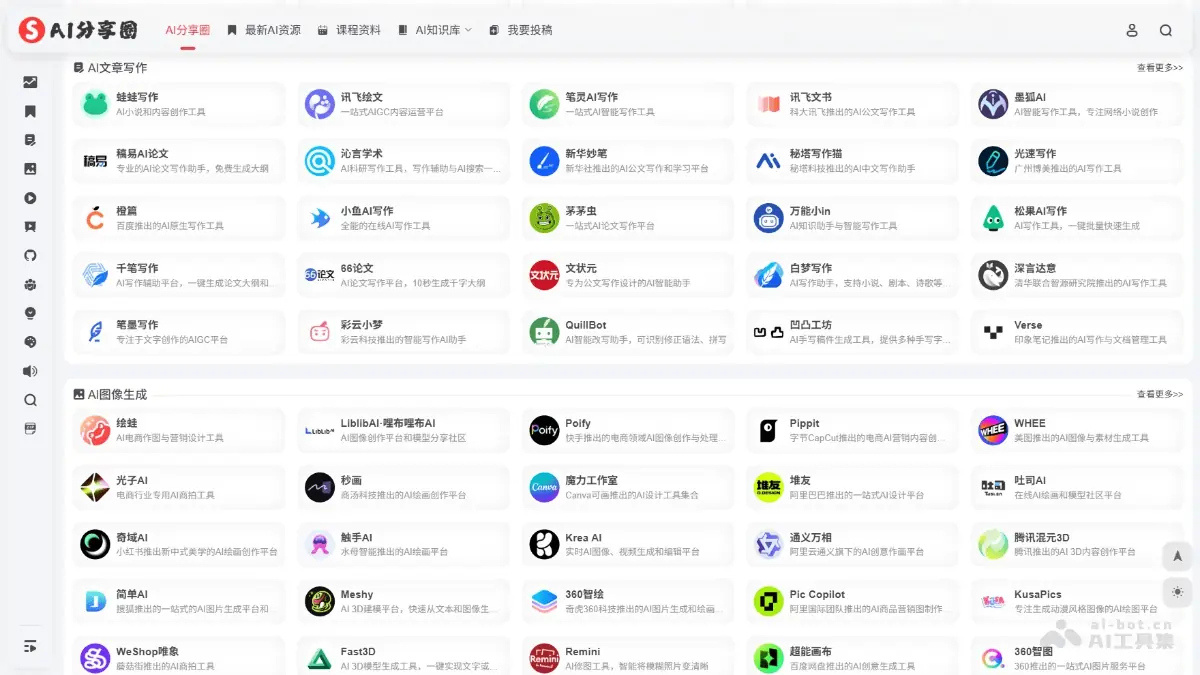1200x675 pixels.
Task: Open the 绘蛙 card
Action: click(x=179, y=430)
